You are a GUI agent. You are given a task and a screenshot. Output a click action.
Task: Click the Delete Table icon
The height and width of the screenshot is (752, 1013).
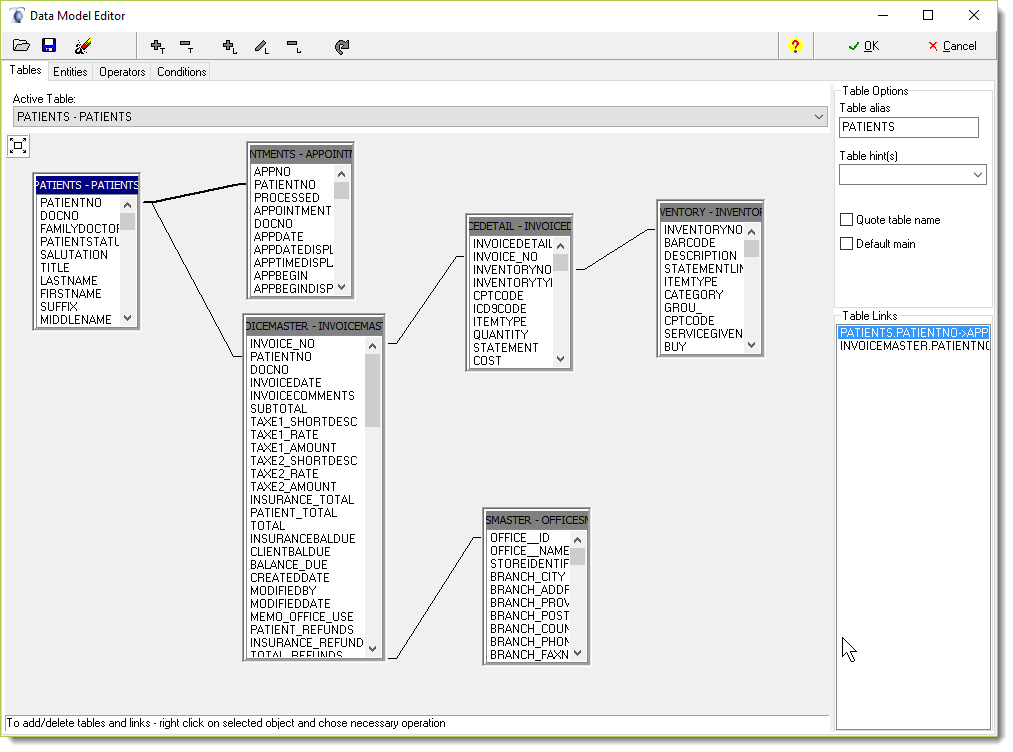(186, 46)
